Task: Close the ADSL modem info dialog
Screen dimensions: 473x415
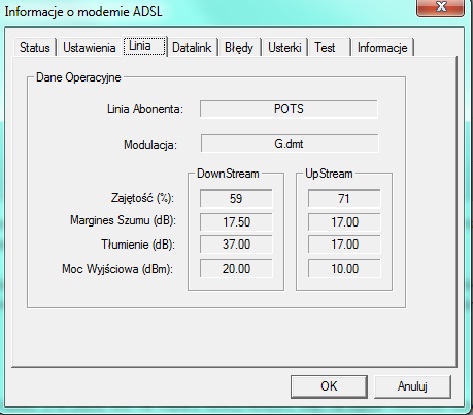Action: pyautogui.click(x=441, y=7)
